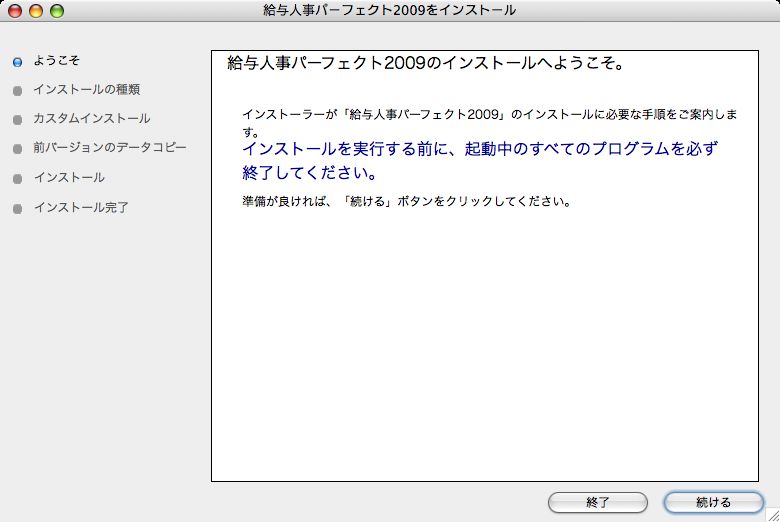Select the カスタムインストール step

[x=92, y=118]
